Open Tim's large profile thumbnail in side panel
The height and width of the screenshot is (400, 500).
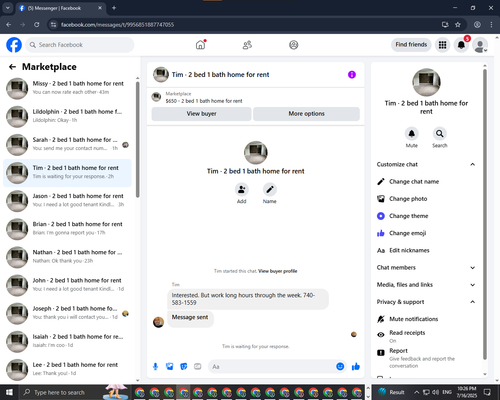point(426,82)
